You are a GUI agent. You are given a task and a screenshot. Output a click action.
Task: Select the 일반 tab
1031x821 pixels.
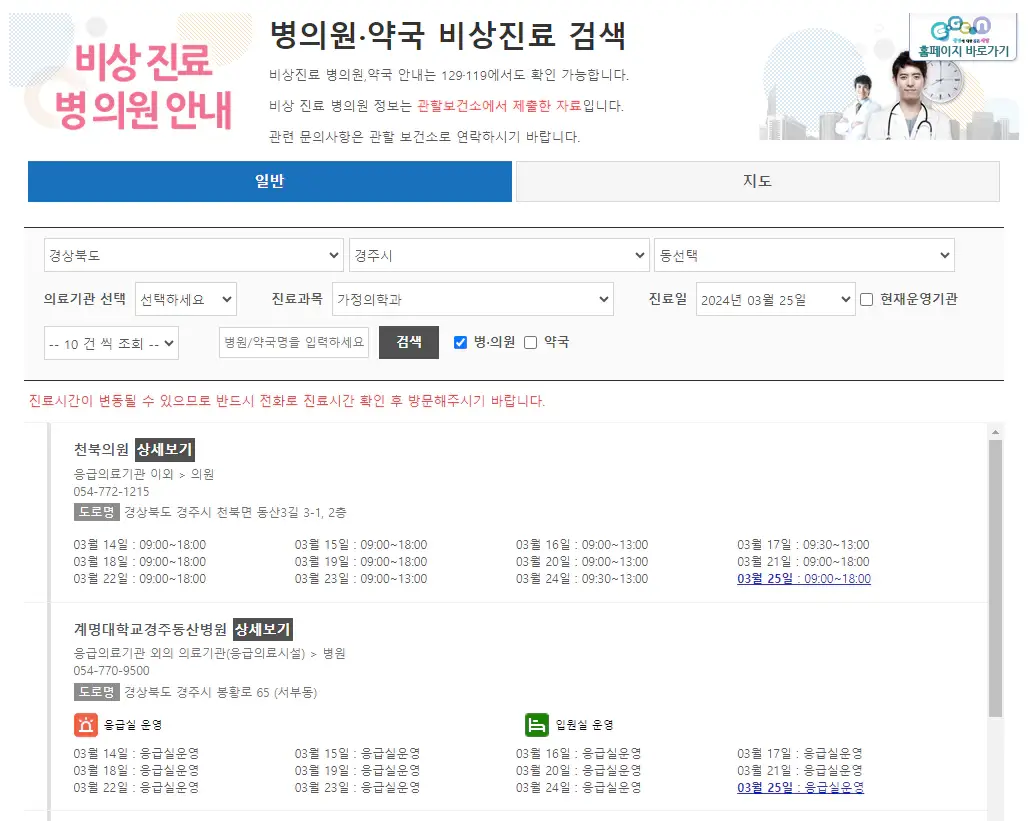coord(269,181)
